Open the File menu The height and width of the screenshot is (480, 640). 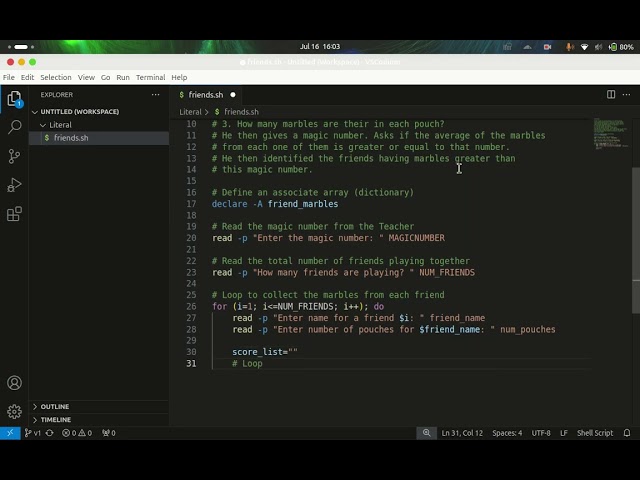pyautogui.click(x=9, y=77)
